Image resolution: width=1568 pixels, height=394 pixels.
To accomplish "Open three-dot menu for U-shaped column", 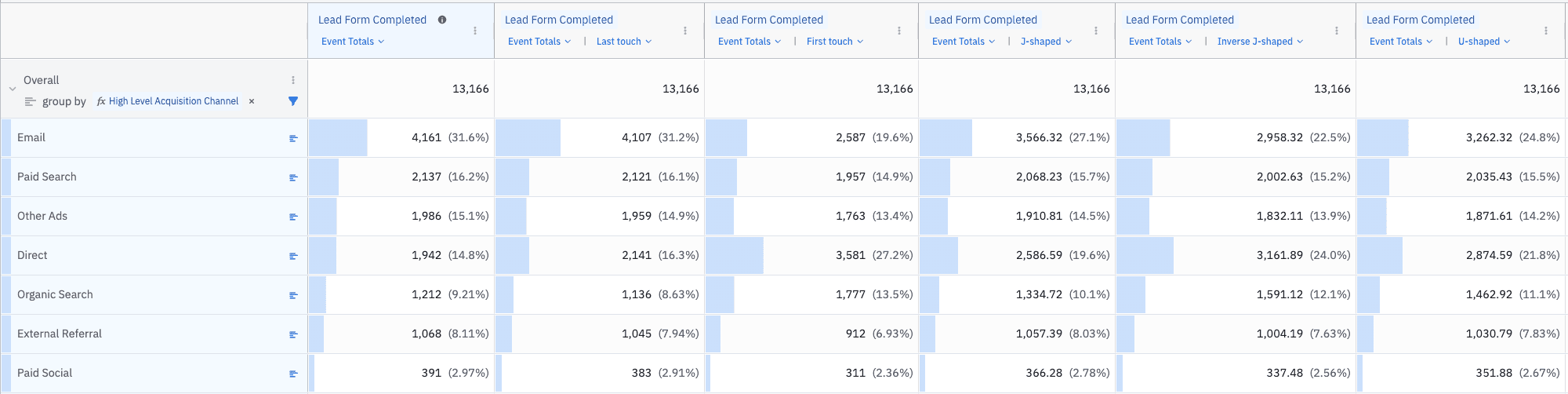I will coord(1546,31).
